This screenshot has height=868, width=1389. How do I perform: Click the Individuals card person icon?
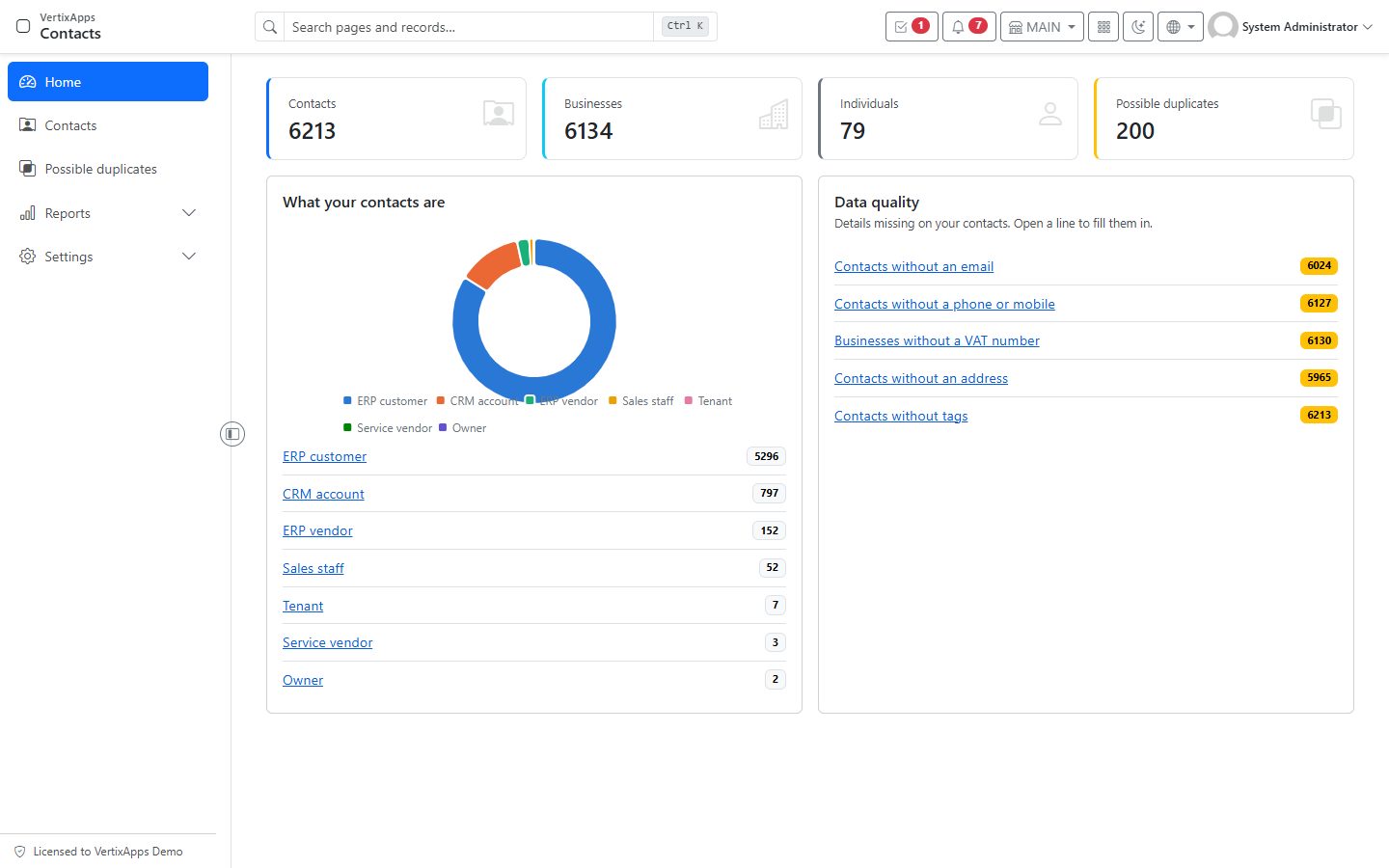(x=1050, y=114)
